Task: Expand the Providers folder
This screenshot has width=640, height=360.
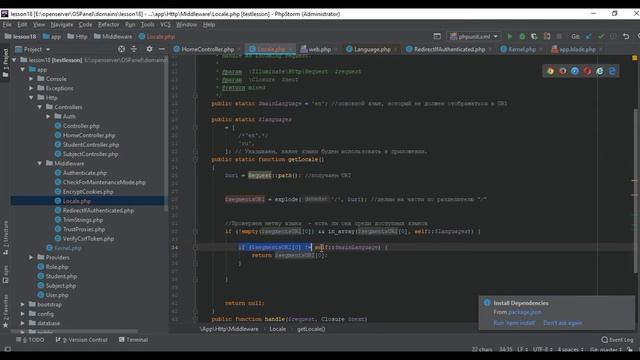Action: 31,258
